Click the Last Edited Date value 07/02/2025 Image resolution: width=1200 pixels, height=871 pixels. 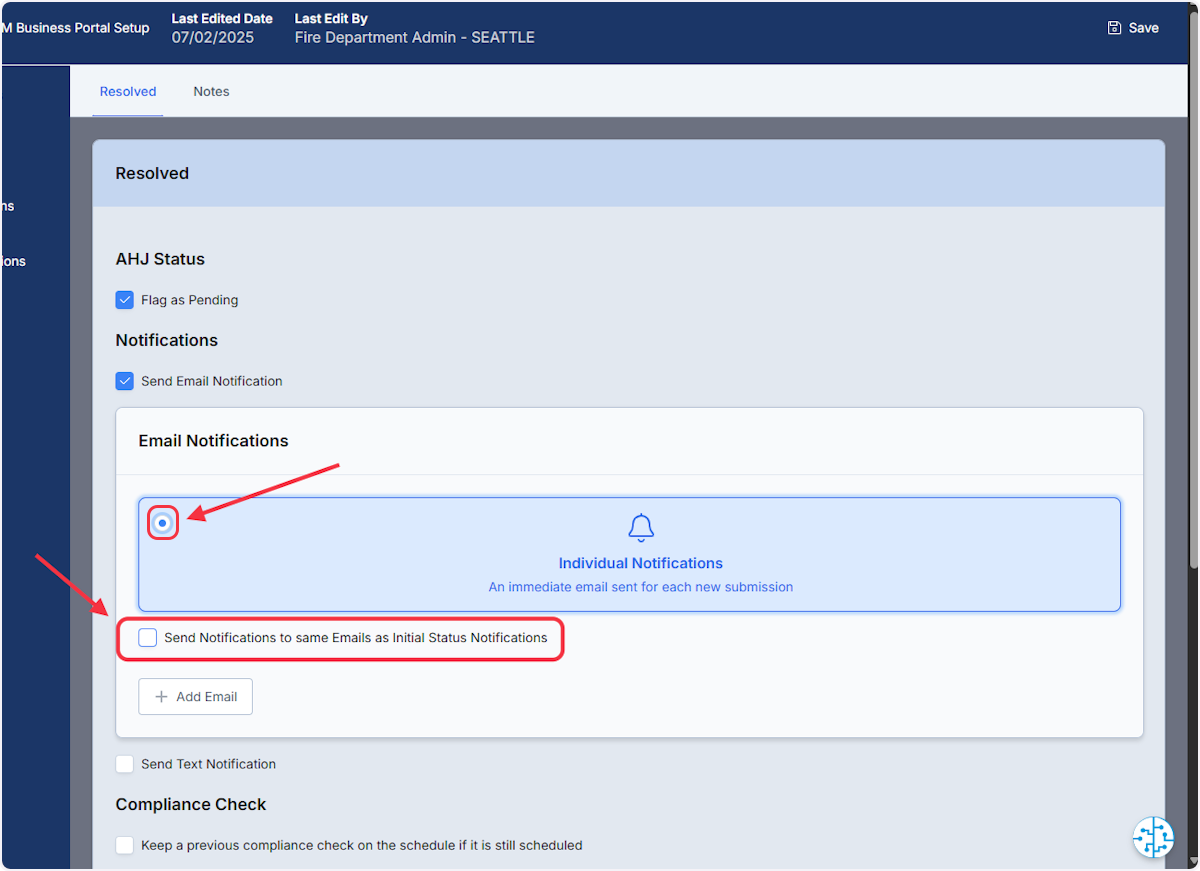(x=213, y=38)
